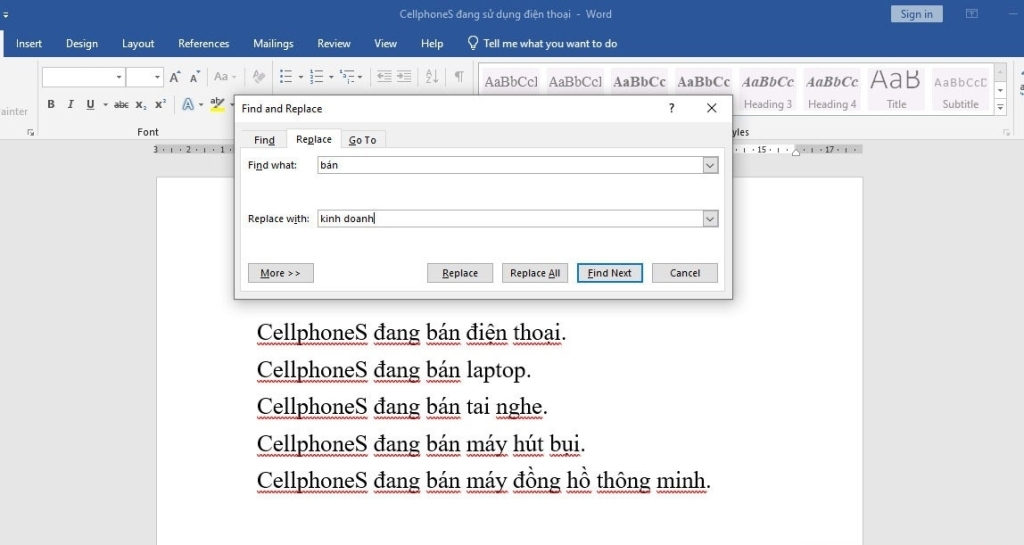This screenshot has width=1024, height=545.
Task: Apply the Heading 4 style
Action: click(x=832, y=89)
